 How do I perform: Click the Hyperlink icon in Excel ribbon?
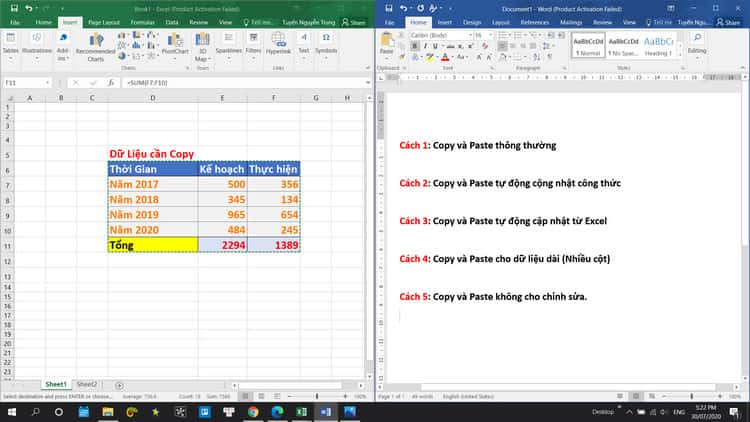278,43
